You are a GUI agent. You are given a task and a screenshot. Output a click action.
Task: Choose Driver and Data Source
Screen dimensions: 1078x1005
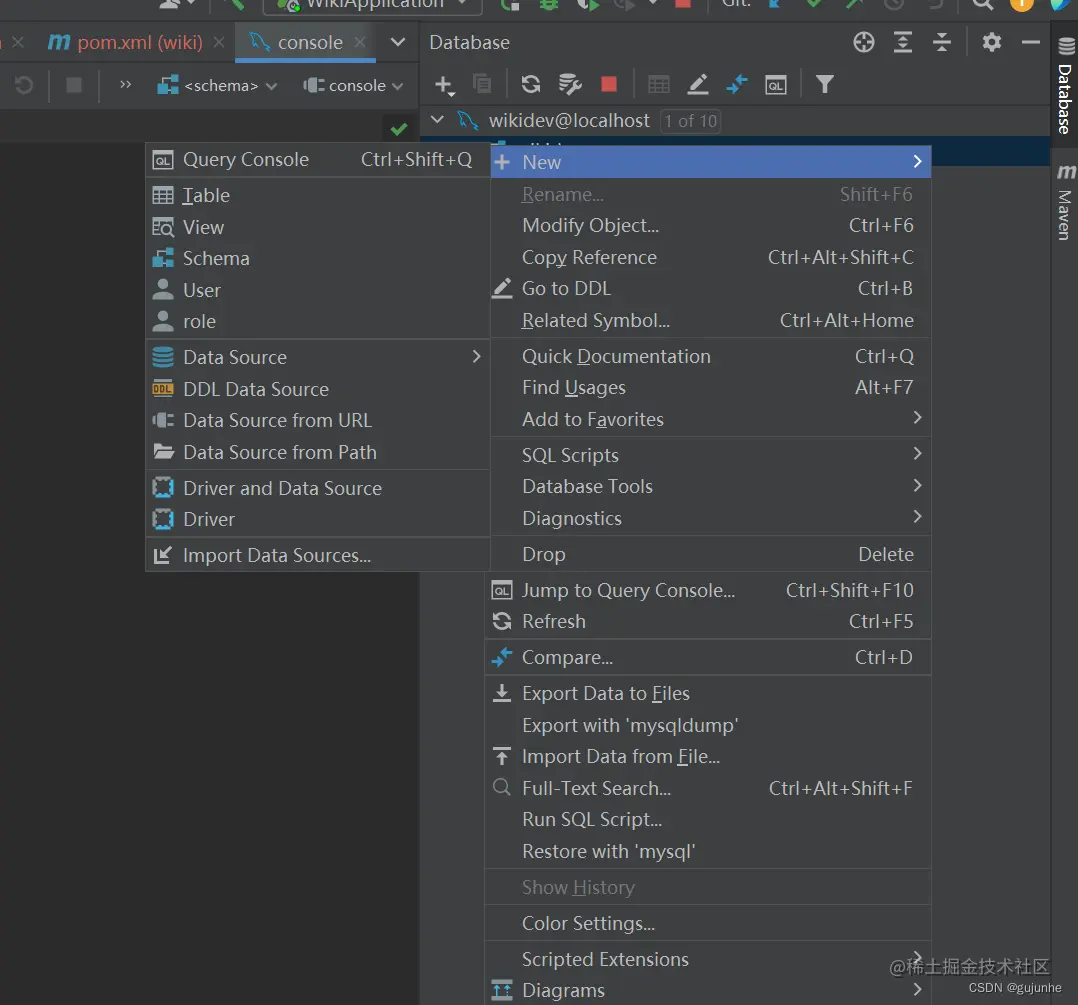pos(317,488)
